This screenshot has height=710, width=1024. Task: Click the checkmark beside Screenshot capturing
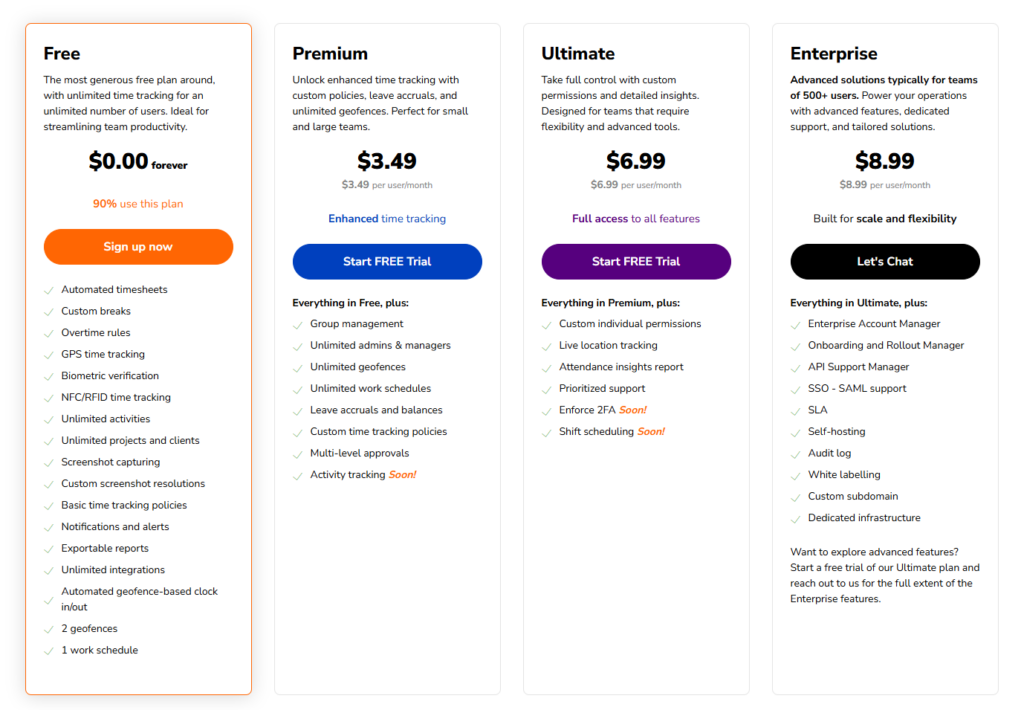(x=49, y=462)
